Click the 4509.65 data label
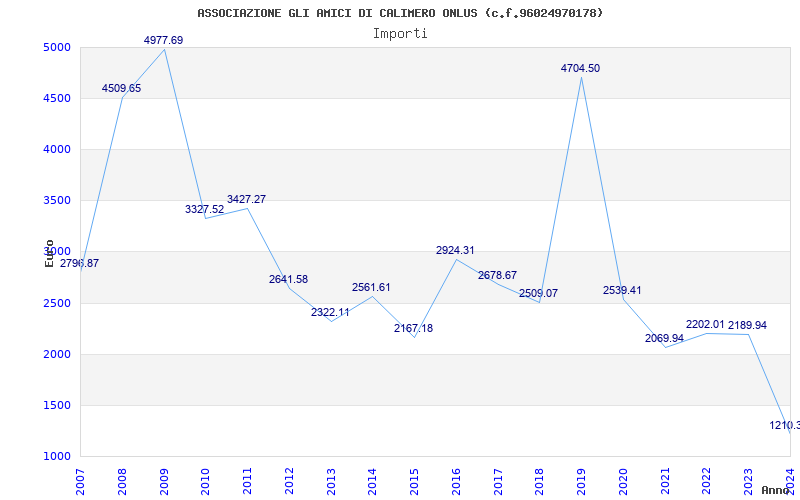800x500 pixels. tap(121, 88)
